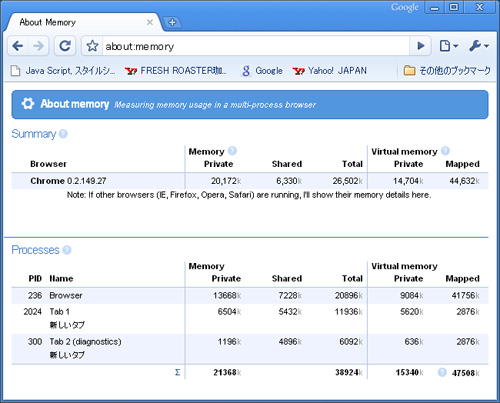Image resolution: width=500 pixels, height=403 pixels.
Task: Open the Google bookmark
Action: 263,71
